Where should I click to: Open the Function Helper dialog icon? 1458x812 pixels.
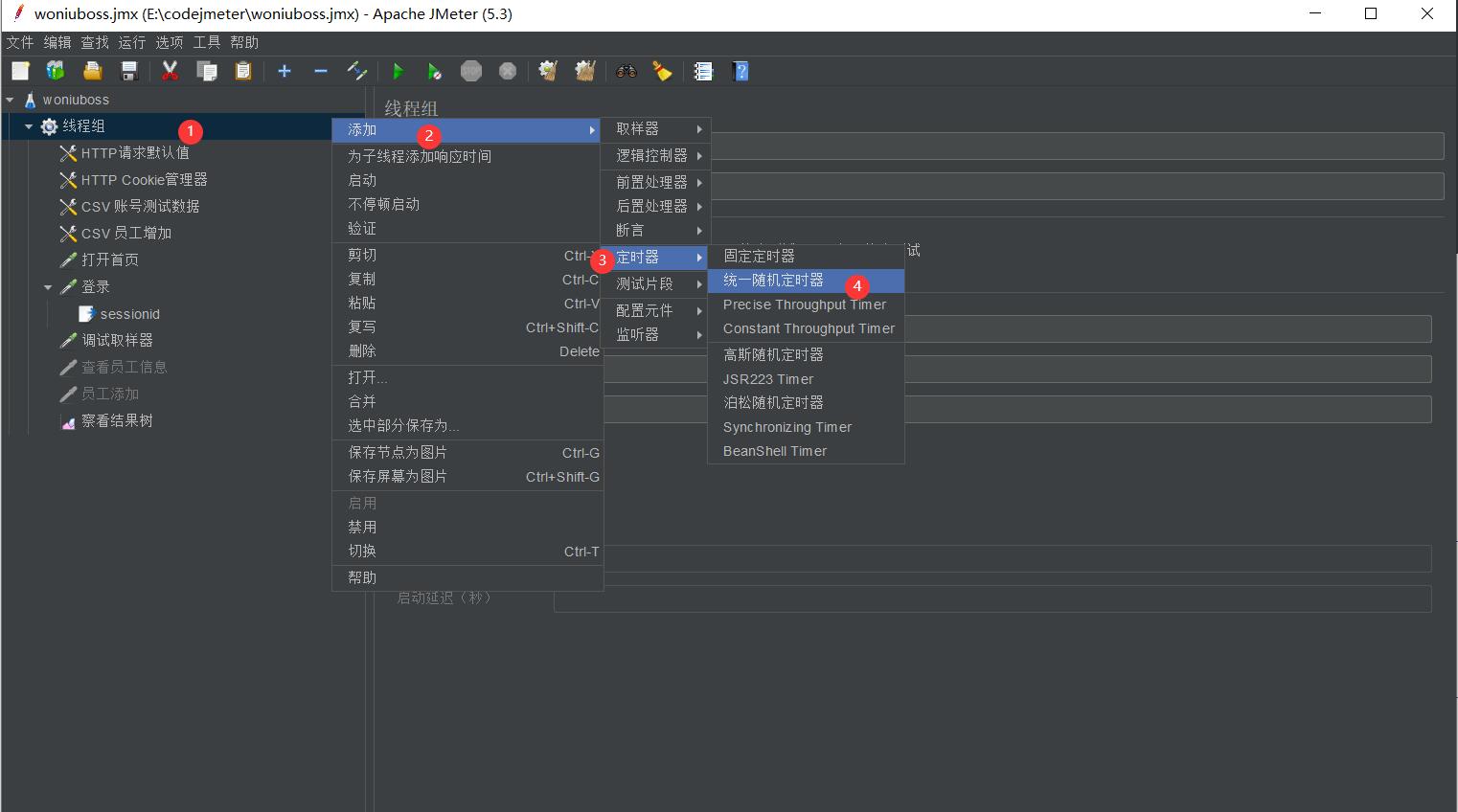coord(703,71)
